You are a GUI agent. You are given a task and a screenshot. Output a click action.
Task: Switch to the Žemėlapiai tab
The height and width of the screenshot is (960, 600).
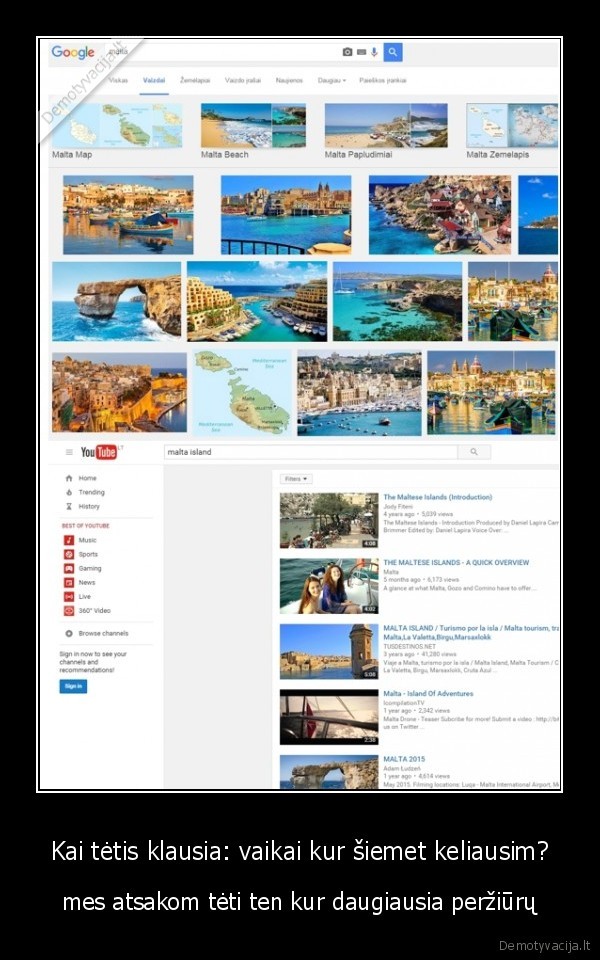click(x=195, y=79)
